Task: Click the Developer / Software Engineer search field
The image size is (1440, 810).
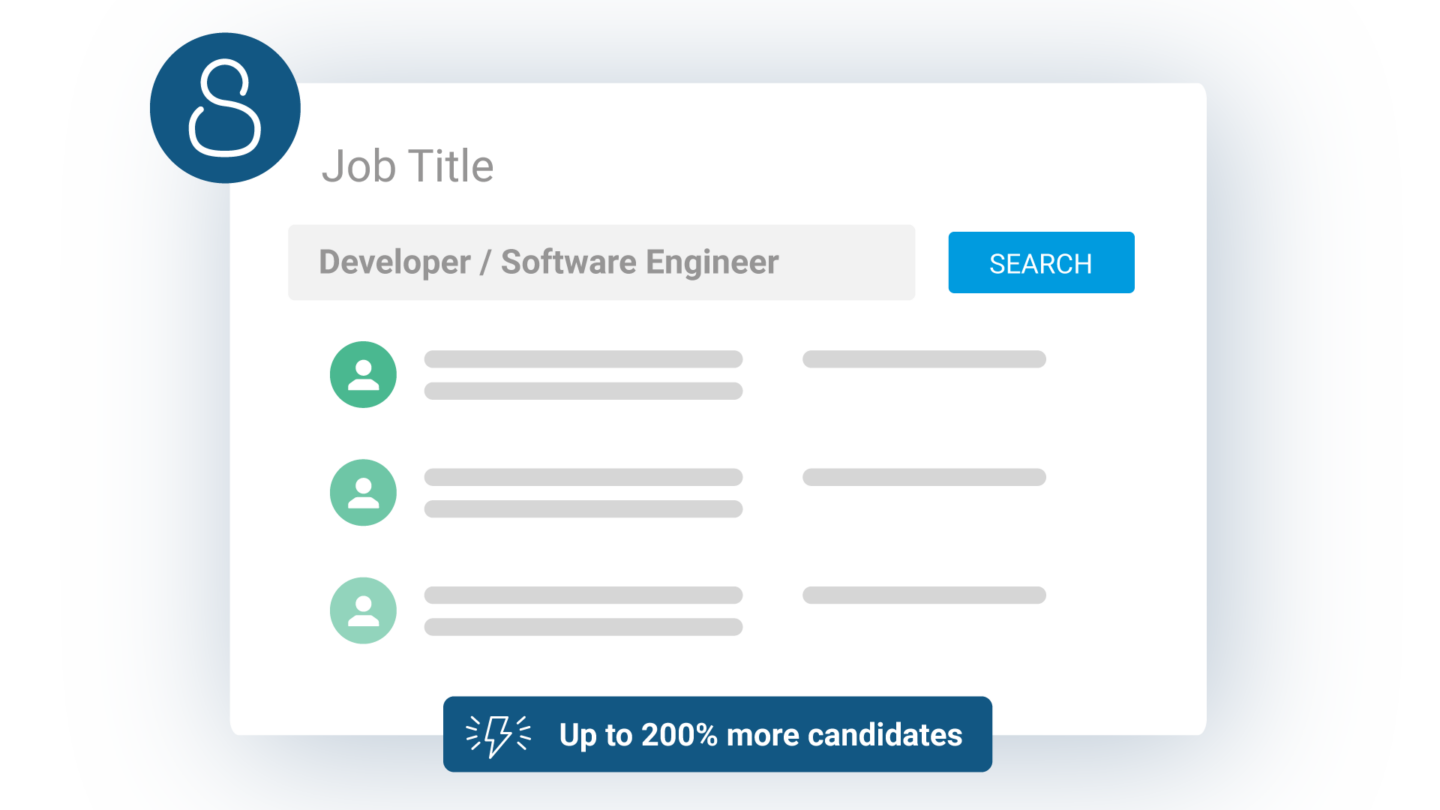Action: (x=601, y=263)
